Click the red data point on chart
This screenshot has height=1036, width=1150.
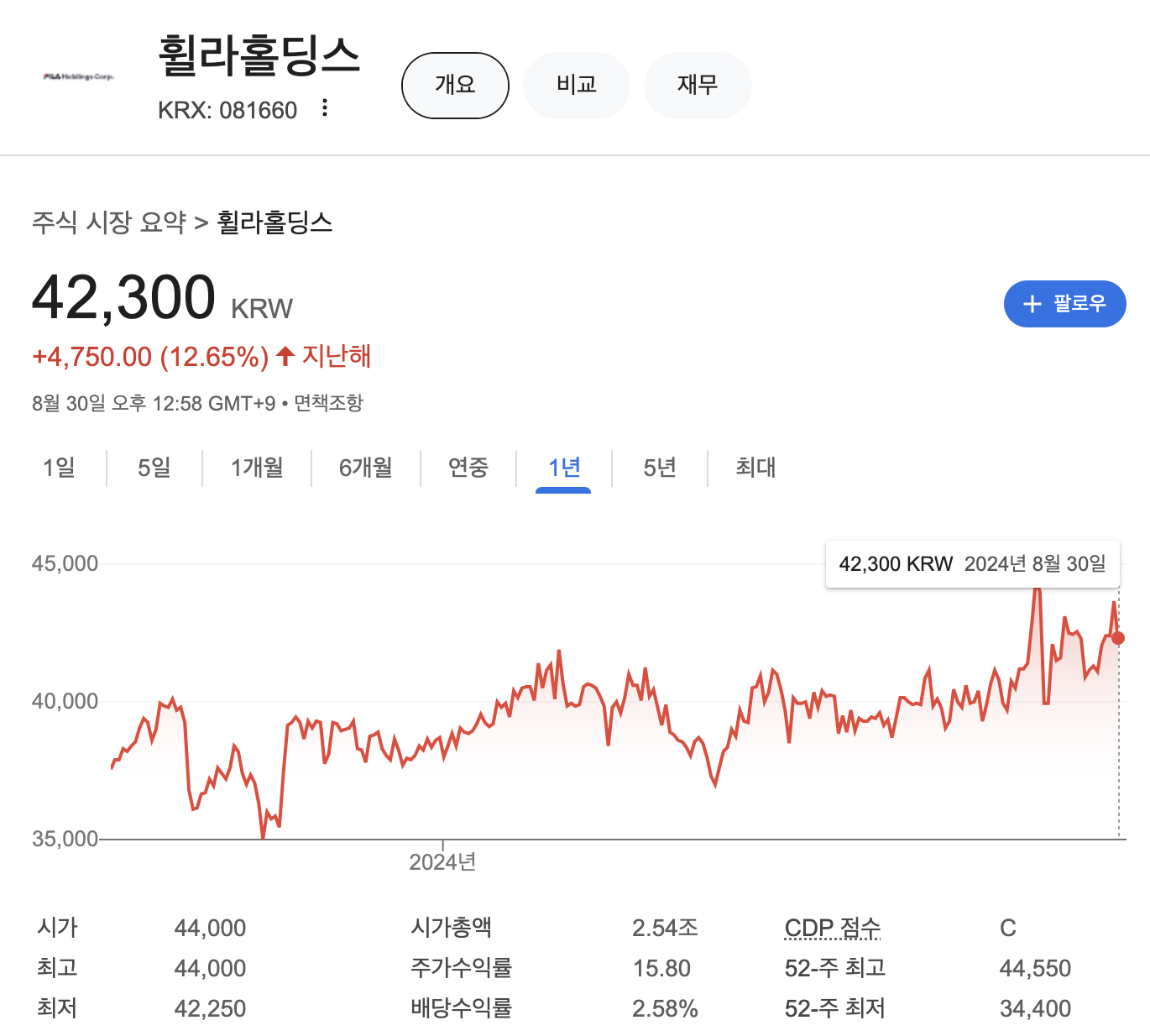click(1118, 638)
